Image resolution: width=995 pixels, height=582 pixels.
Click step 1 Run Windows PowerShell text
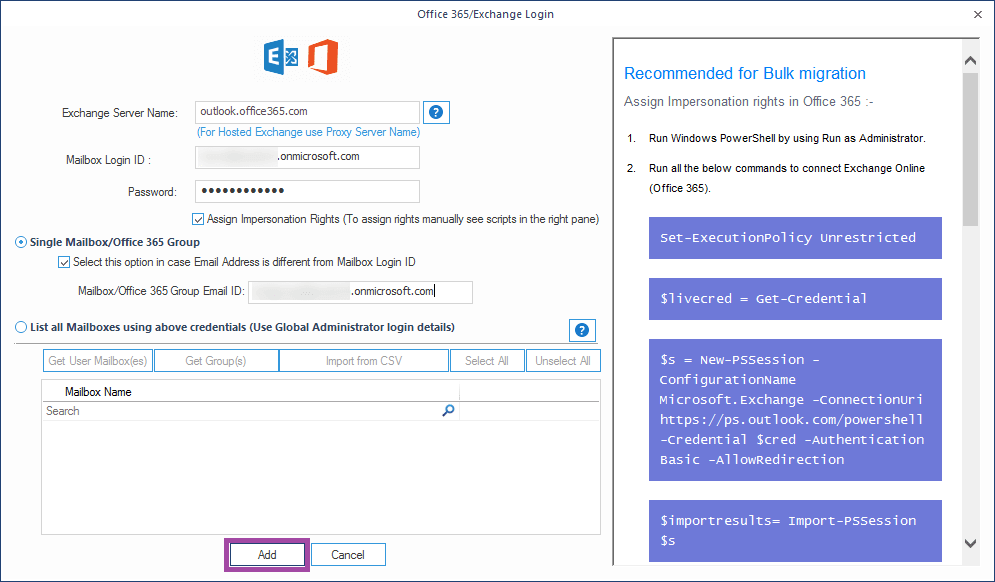[x=787, y=138]
